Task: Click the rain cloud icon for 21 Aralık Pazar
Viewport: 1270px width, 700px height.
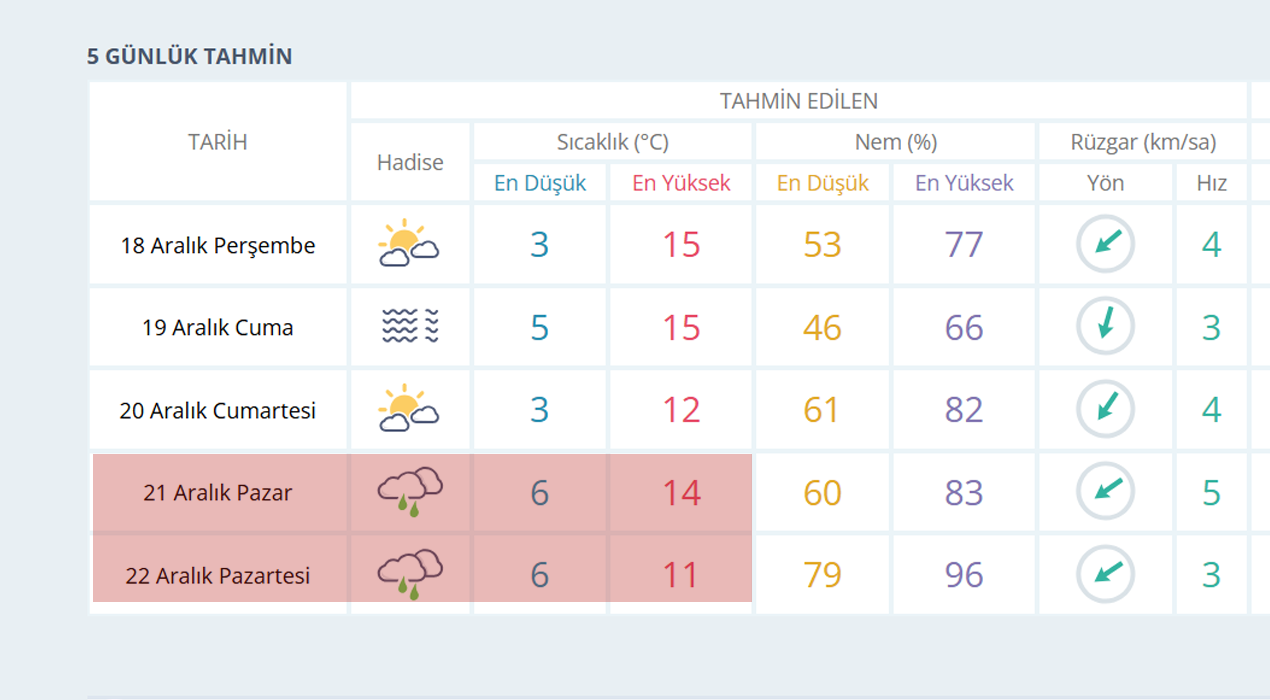Action: [x=409, y=491]
